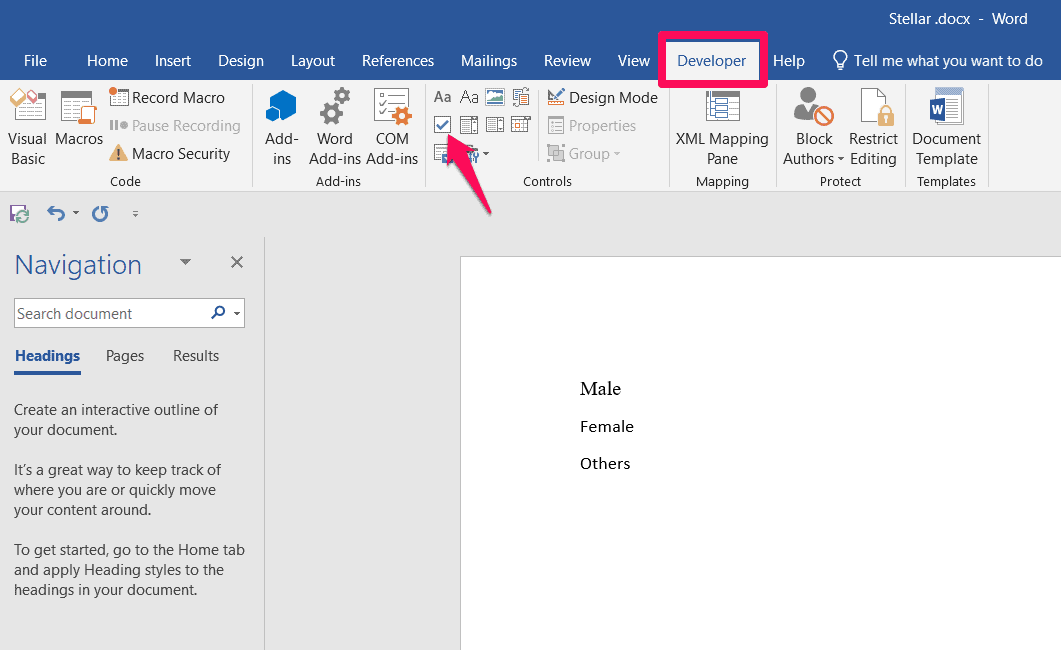Insert a Combo Box Content Control
Image resolution: width=1061 pixels, height=650 pixels.
(x=469, y=124)
